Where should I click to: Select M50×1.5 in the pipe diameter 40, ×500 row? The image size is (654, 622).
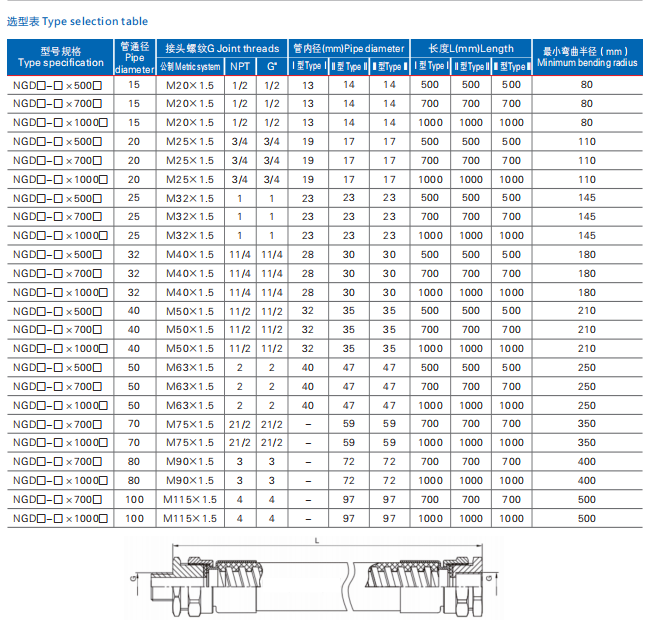[x=190, y=311]
